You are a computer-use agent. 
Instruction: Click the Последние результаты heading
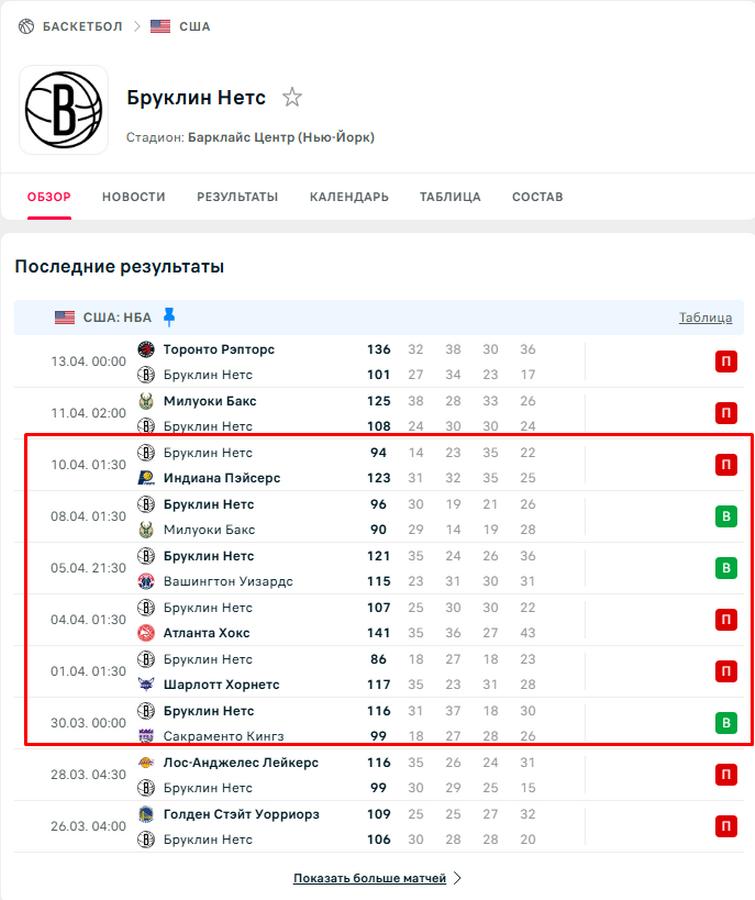[x=119, y=266]
